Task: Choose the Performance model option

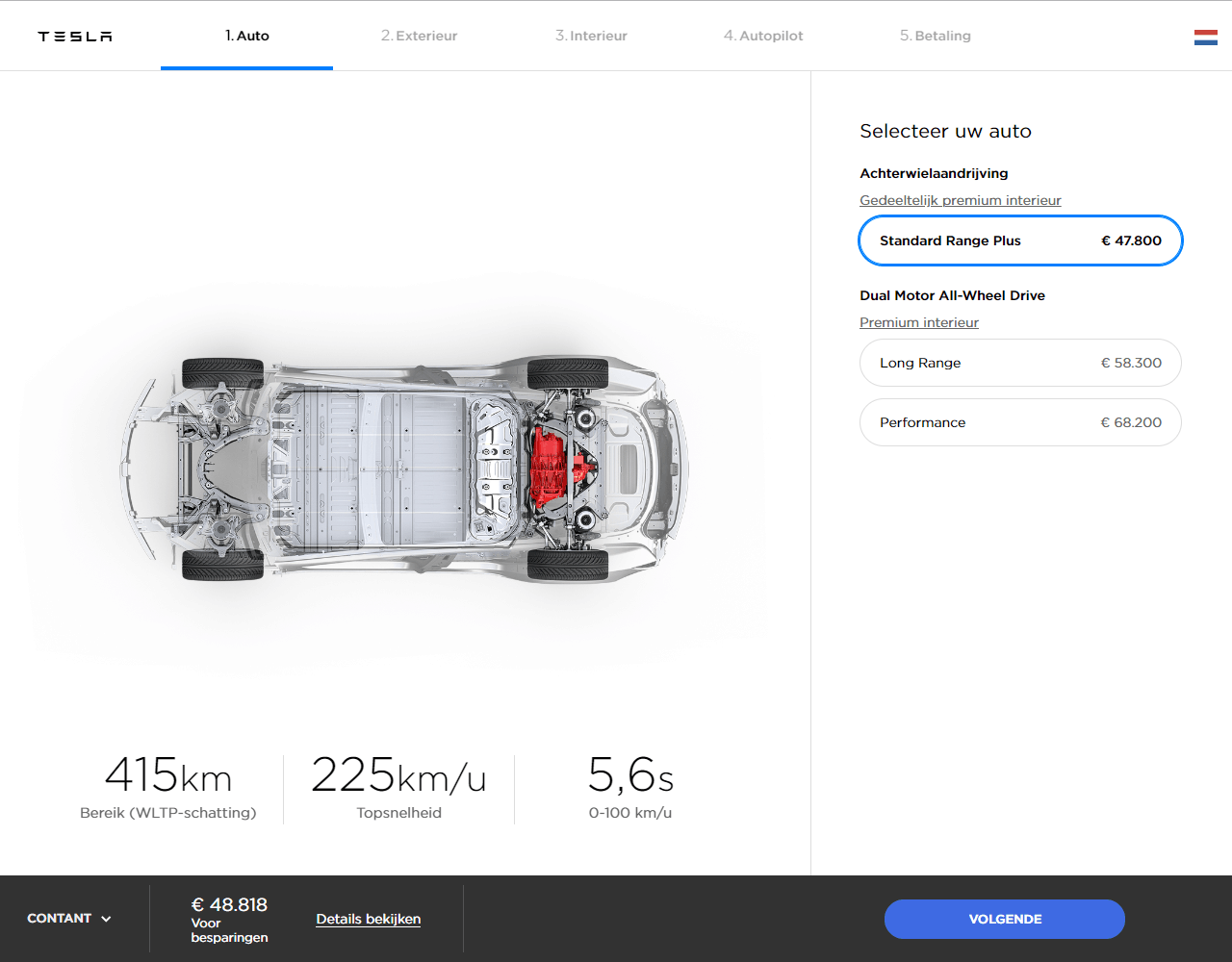Action: pos(1020,422)
